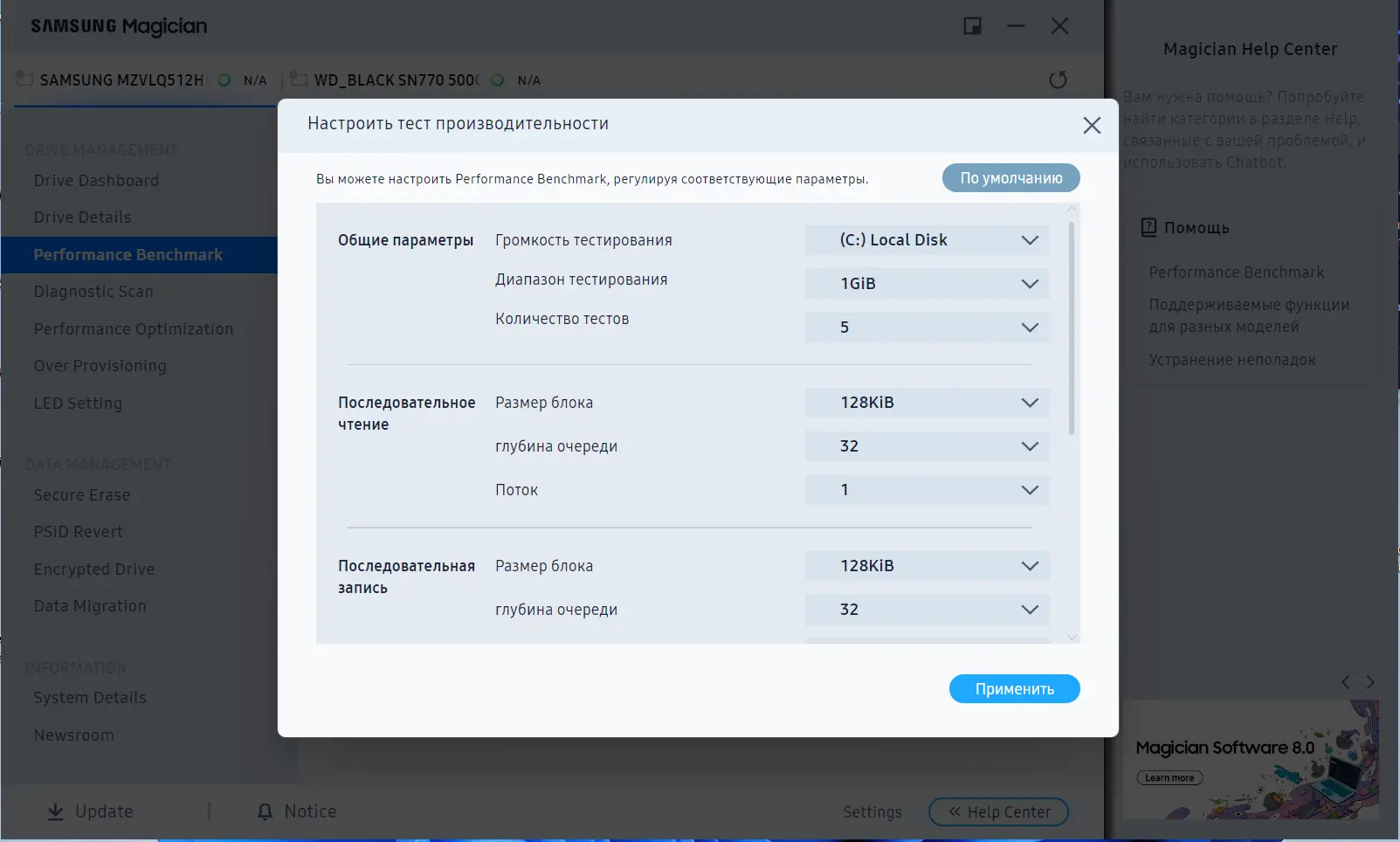Image resolution: width=1400 pixels, height=842 pixels.
Task: Click the SAMSUNG drive status ring icon
Action: [x=224, y=80]
